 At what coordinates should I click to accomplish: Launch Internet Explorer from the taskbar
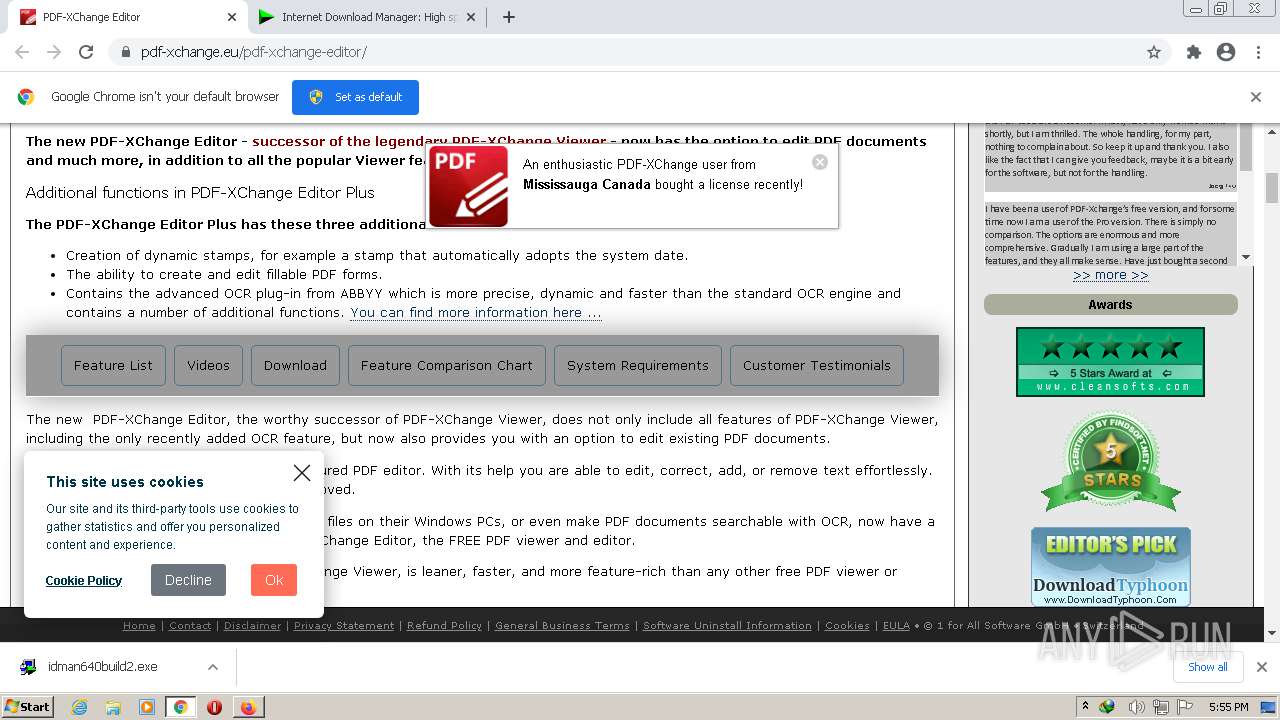coord(79,707)
